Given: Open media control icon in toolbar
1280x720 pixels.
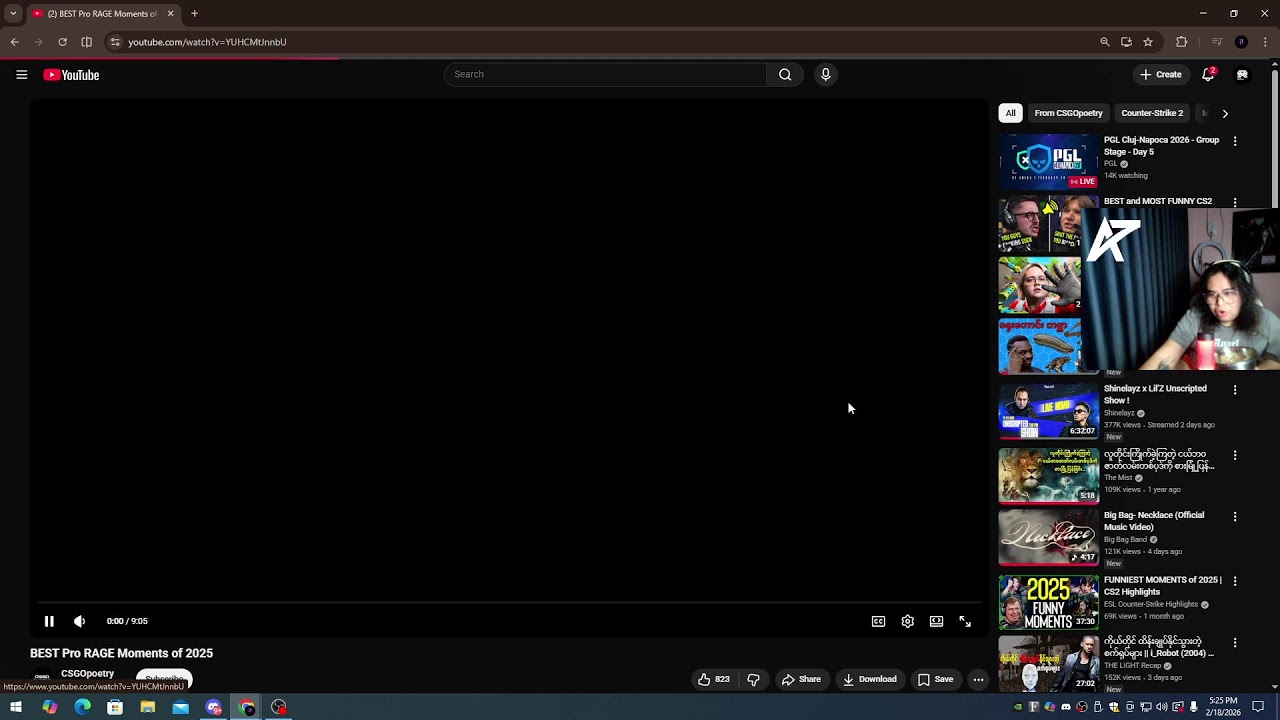Looking at the screenshot, I should click(1217, 42).
